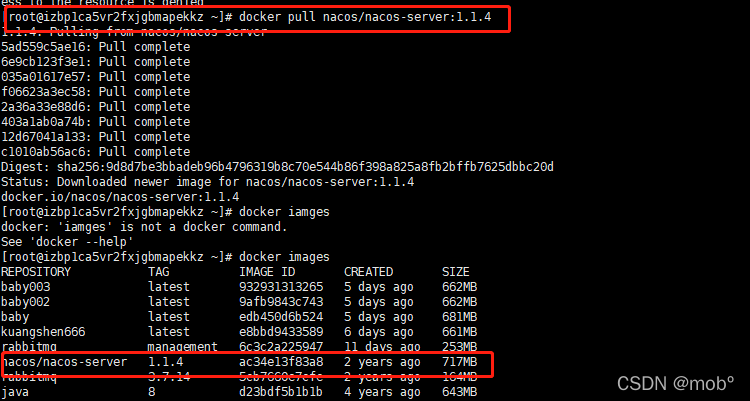
Task: Click the "See 'docker --help'" line
Action: click(67, 242)
